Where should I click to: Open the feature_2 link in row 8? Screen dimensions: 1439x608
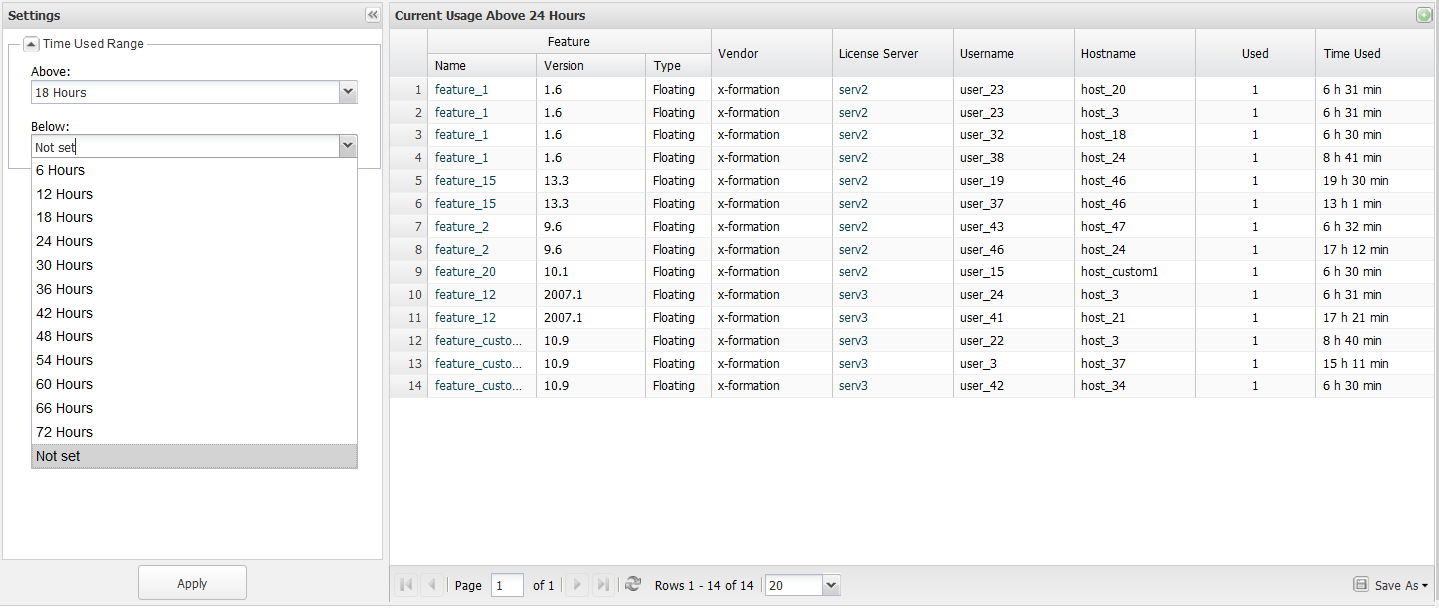(x=462, y=250)
